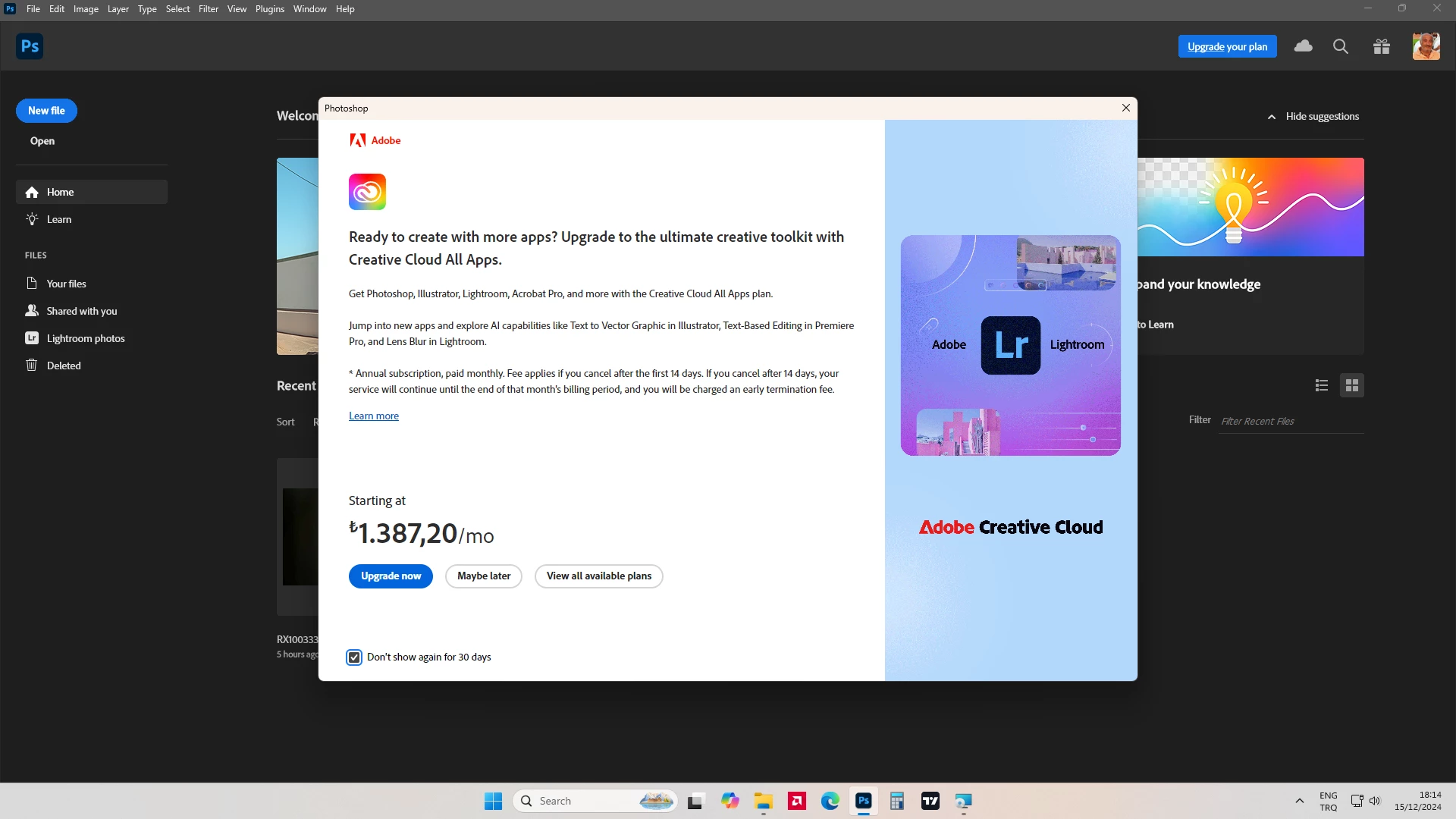Click the Filter Recent Files field
The width and height of the screenshot is (1456, 819).
(1289, 421)
